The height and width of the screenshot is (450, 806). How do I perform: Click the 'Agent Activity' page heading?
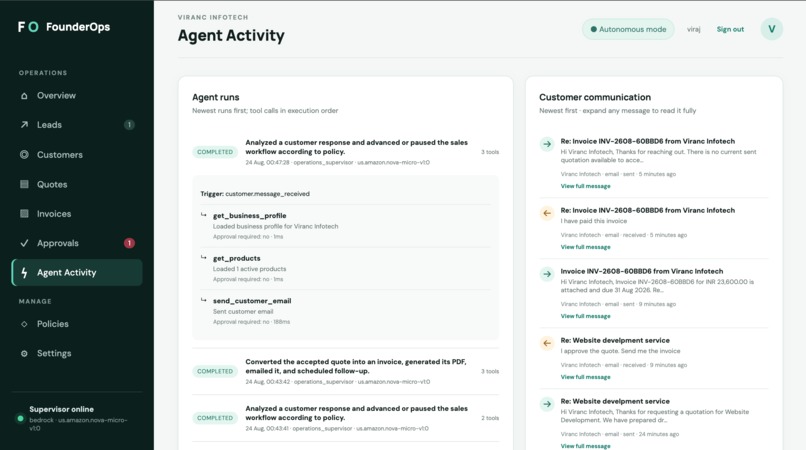tap(231, 35)
